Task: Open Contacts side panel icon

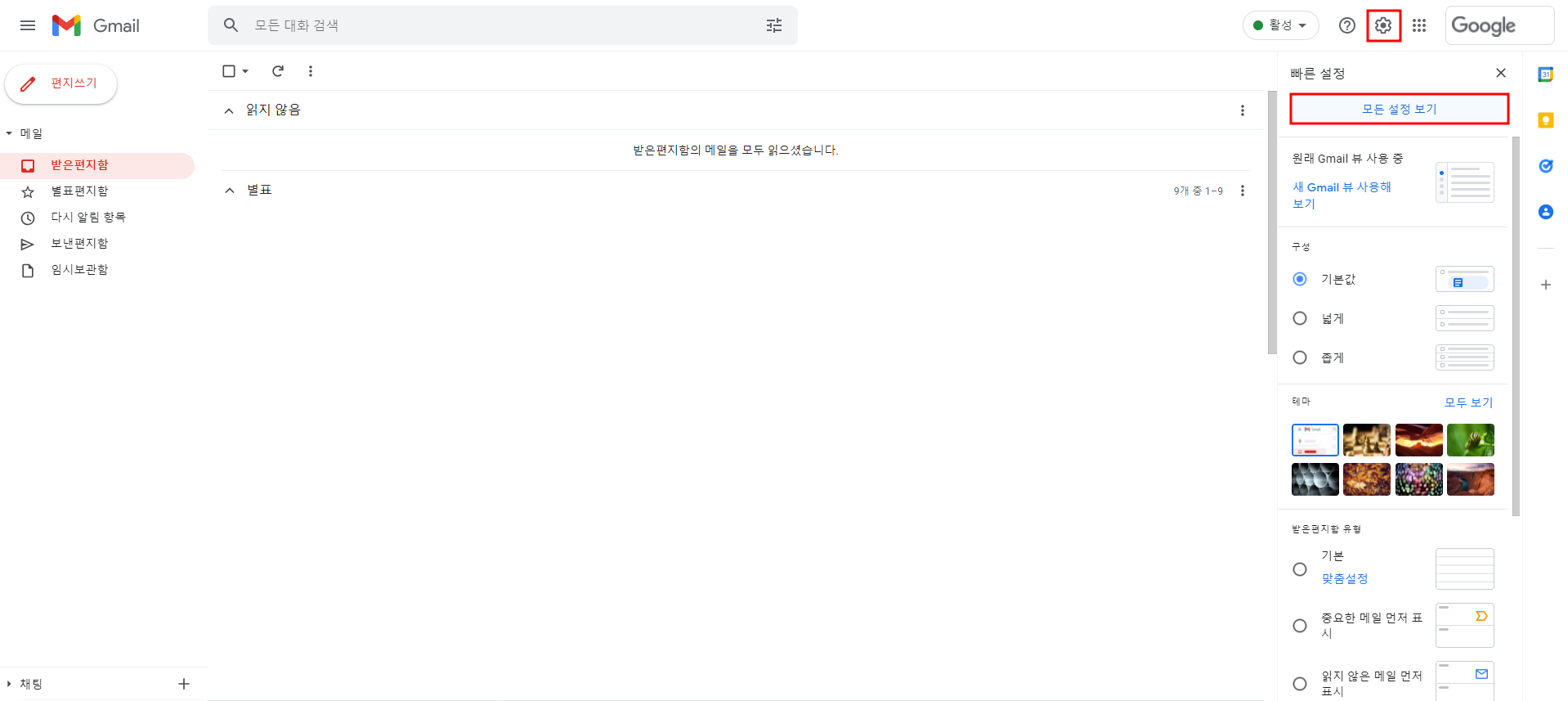Action: [1546, 212]
